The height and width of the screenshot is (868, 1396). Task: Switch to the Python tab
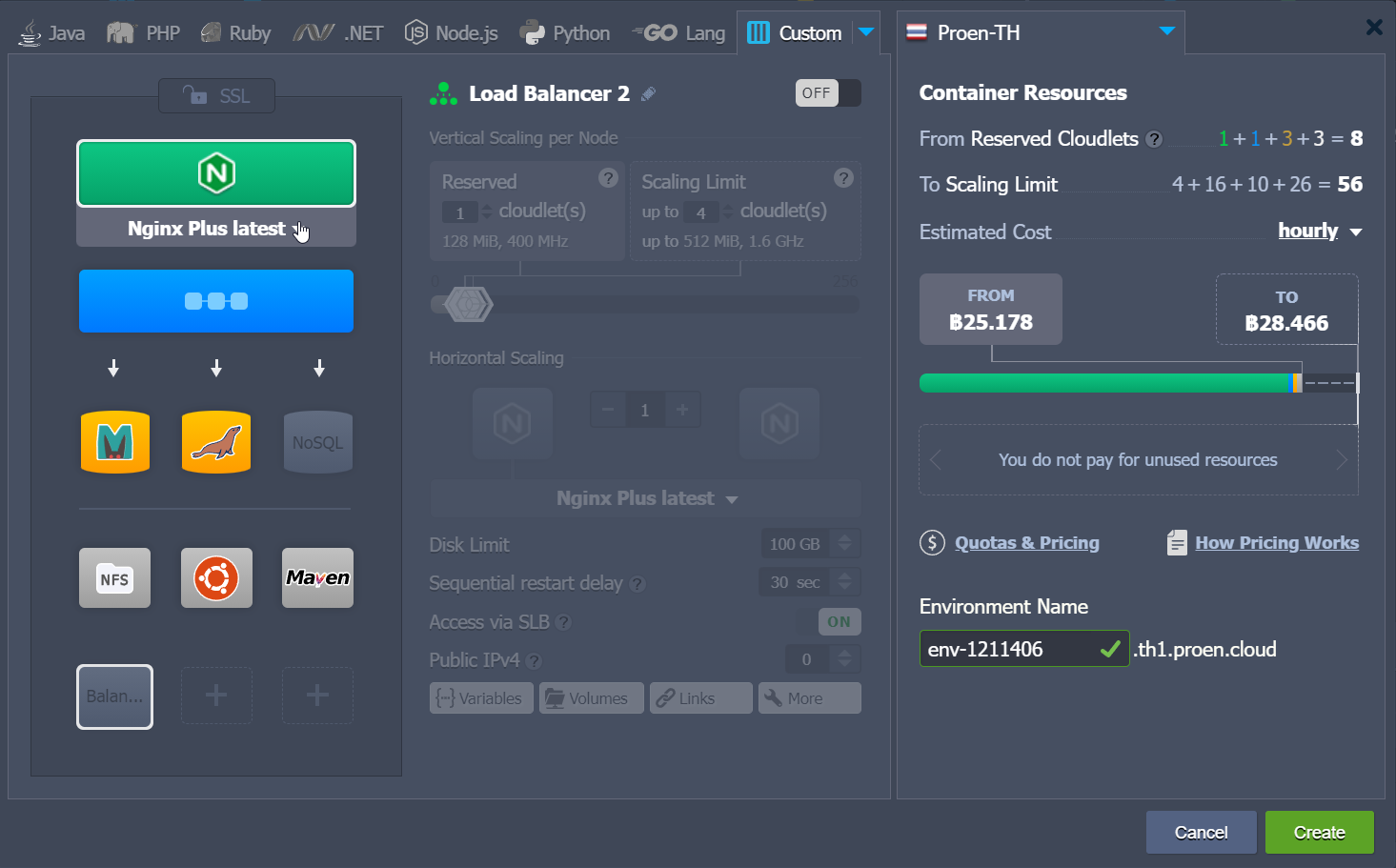tap(565, 33)
